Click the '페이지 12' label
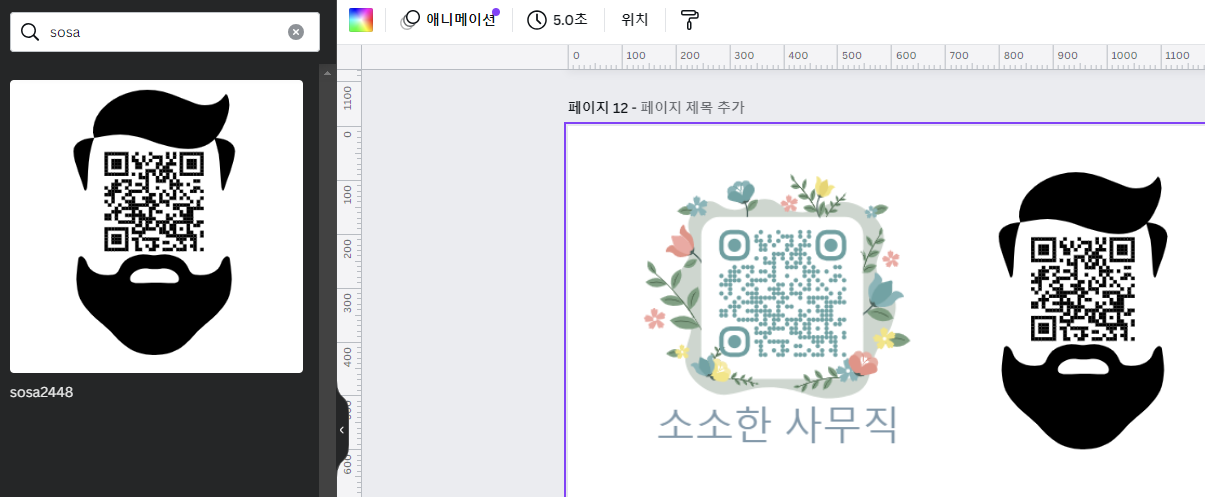 (x=597, y=107)
